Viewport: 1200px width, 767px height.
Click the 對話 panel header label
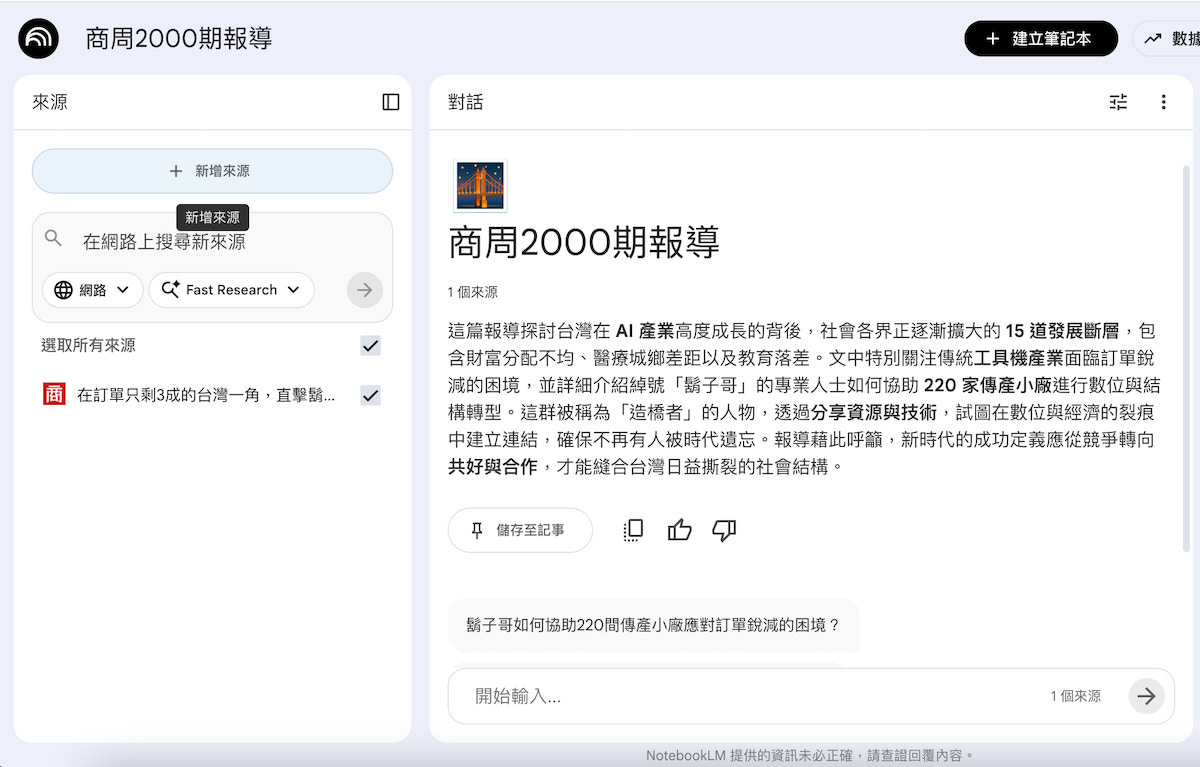click(466, 102)
